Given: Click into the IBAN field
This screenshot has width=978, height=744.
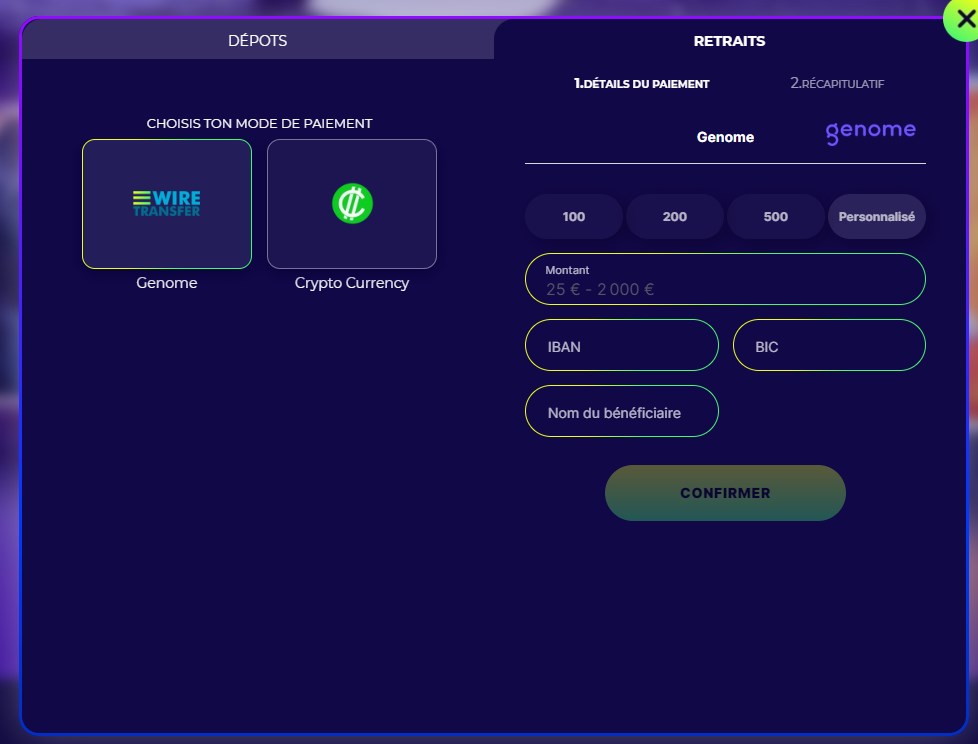Looking at the screenshot, I should 621,346.
